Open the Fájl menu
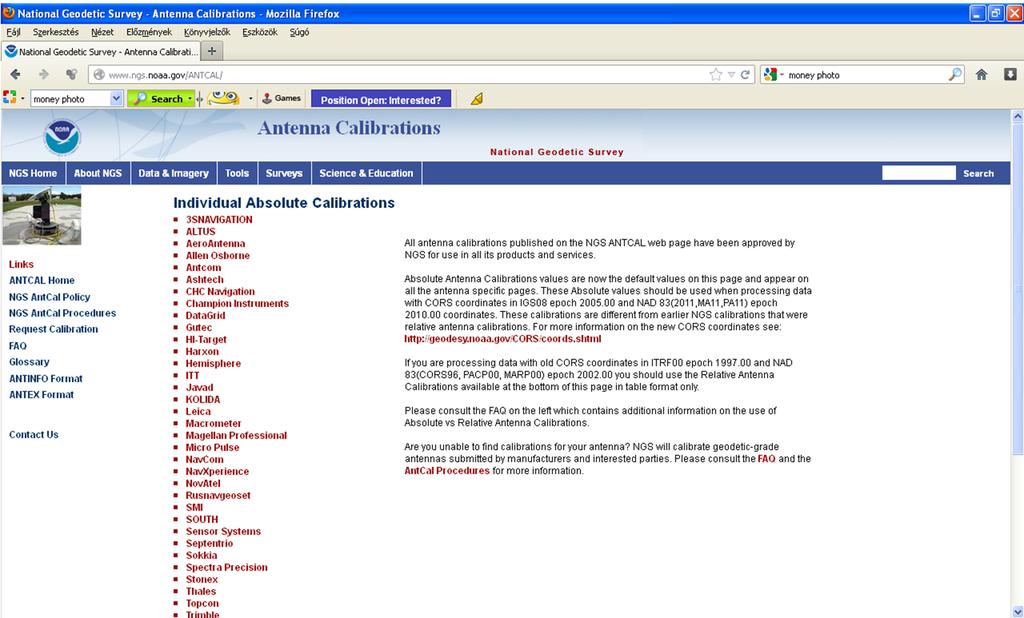The width and height of the screenshot is (1024, 618). pyautogui.click(x=13, y=32)
